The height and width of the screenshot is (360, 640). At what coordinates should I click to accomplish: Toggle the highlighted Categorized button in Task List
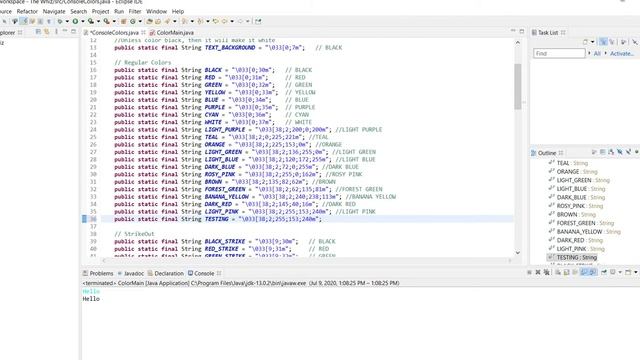(603, 42)
